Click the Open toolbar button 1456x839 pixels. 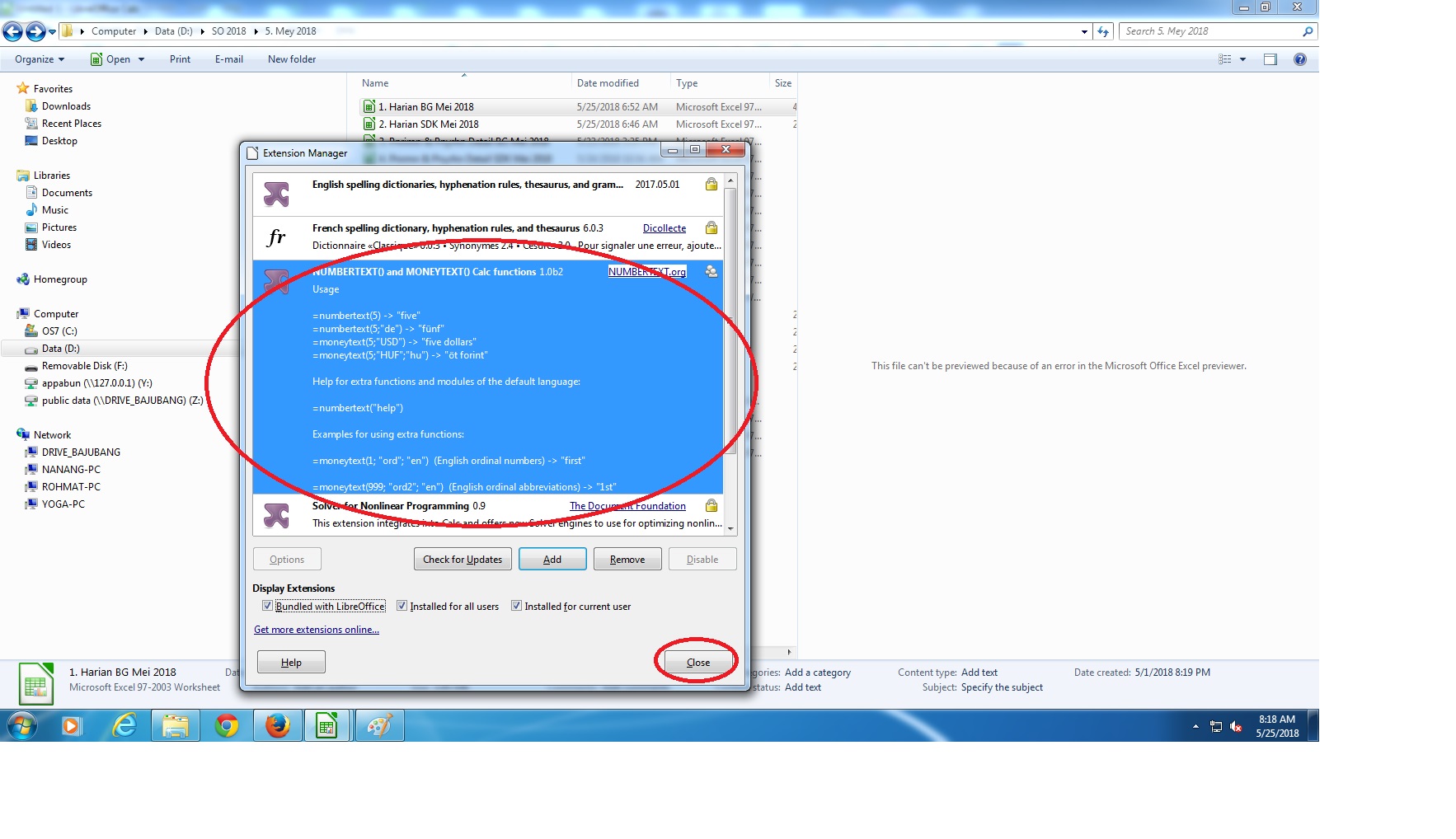point(110,59)
